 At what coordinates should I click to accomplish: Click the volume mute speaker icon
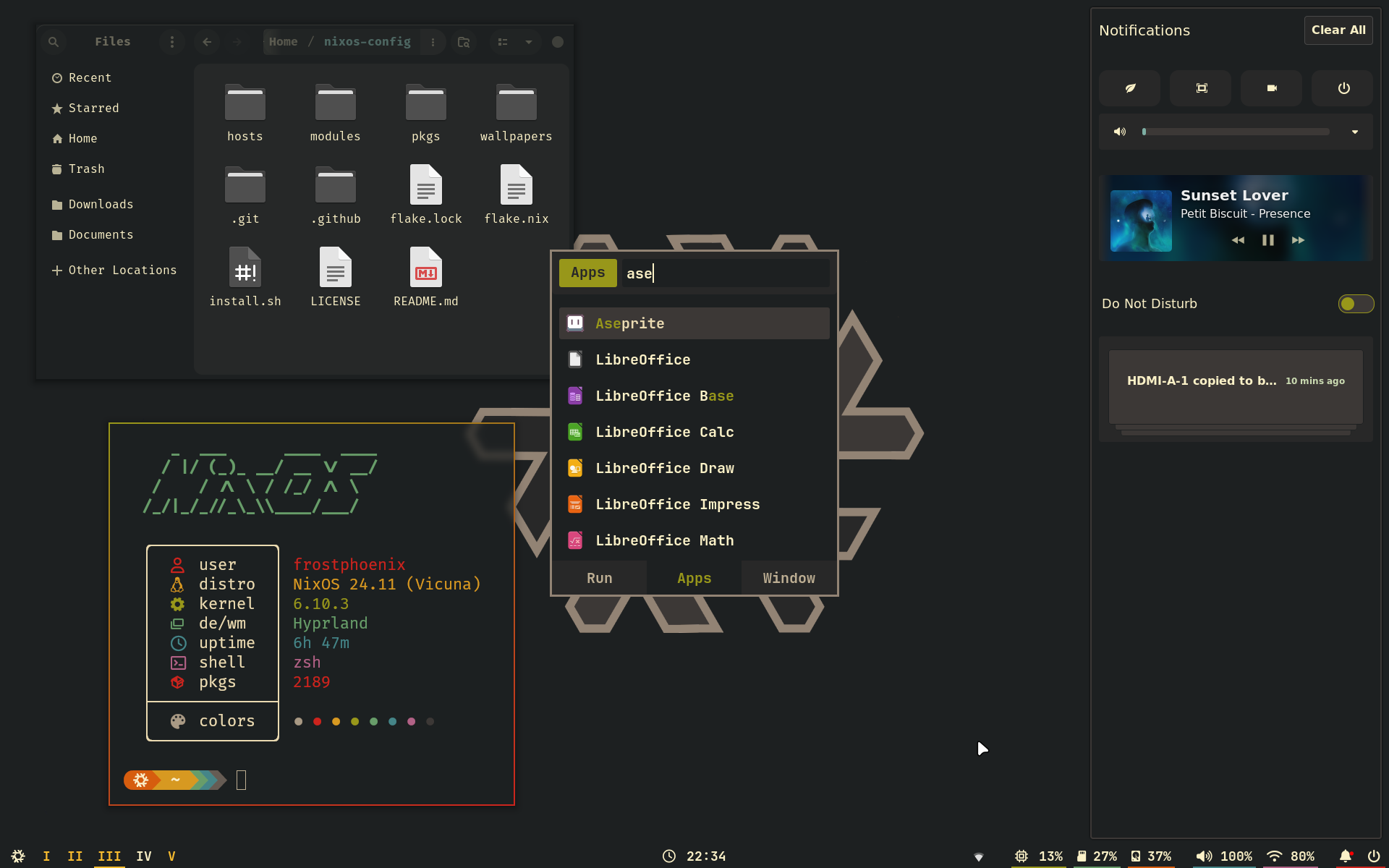tap(1120, 132)
